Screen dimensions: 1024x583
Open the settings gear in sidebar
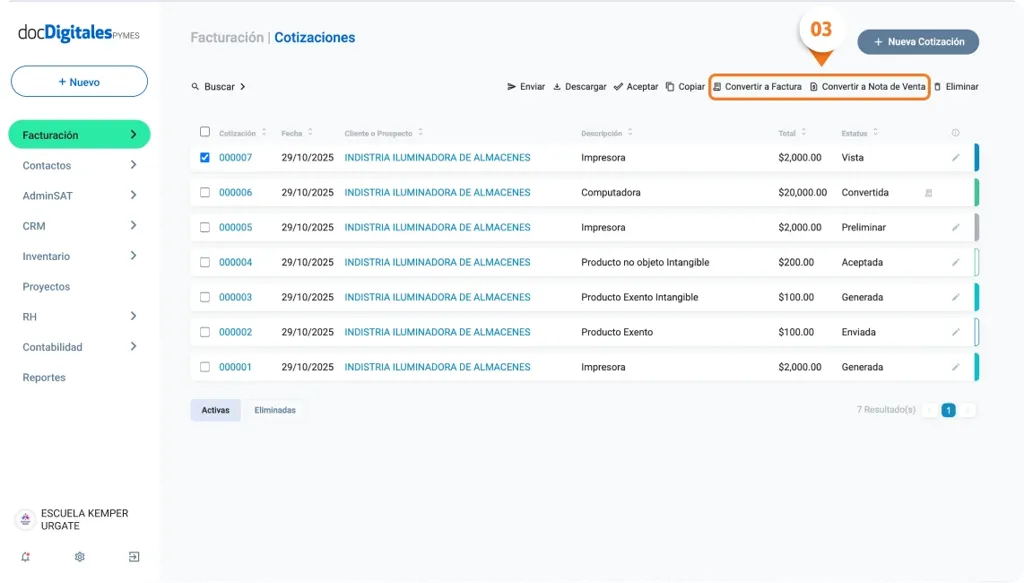coord(80,557)
